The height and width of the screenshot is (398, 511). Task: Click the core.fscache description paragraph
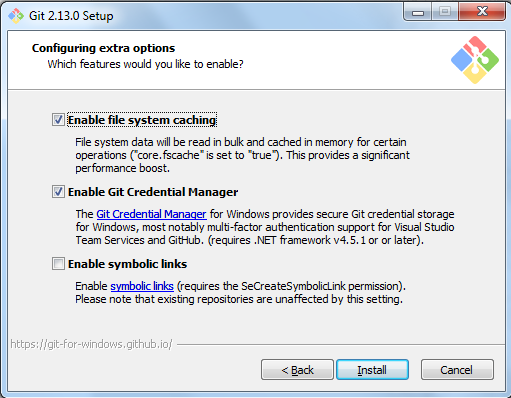pyautogui.click(x=242, y=155)
